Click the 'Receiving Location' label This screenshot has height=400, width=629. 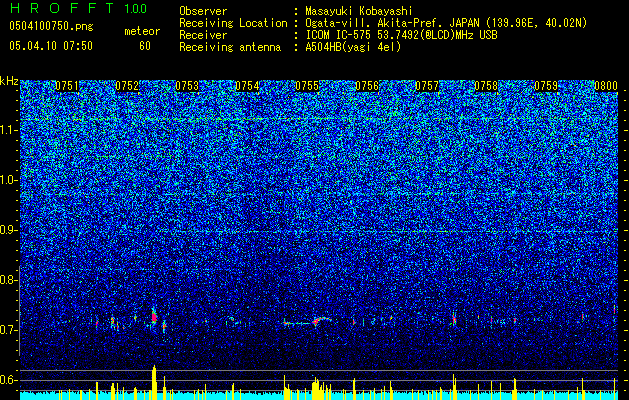pyautogui.click(x=233, y=23)
